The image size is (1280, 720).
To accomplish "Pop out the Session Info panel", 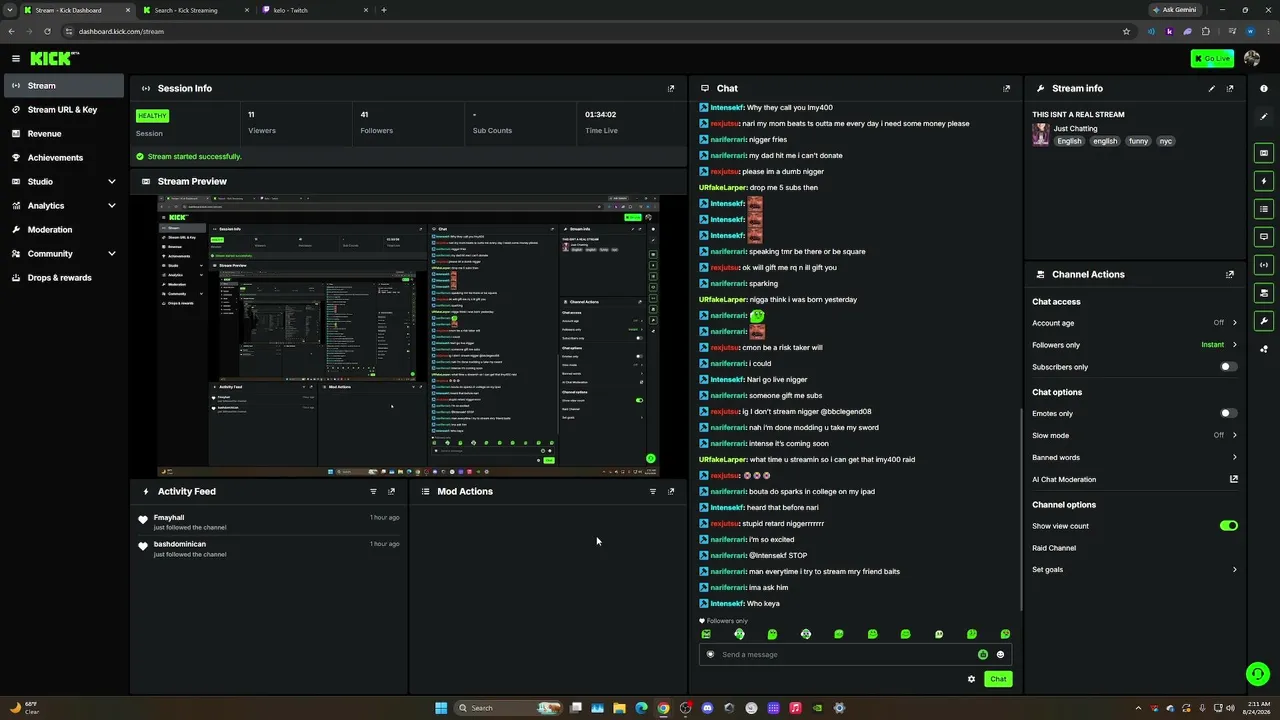I will click(671, 88).
